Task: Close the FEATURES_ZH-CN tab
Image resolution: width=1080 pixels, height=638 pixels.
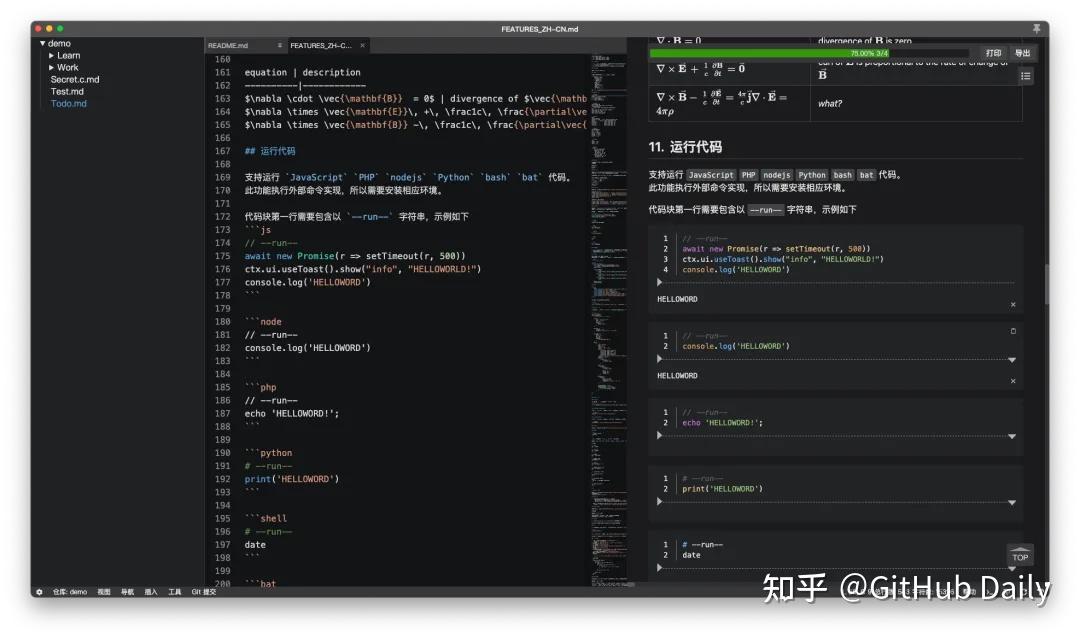Action: 363,46
